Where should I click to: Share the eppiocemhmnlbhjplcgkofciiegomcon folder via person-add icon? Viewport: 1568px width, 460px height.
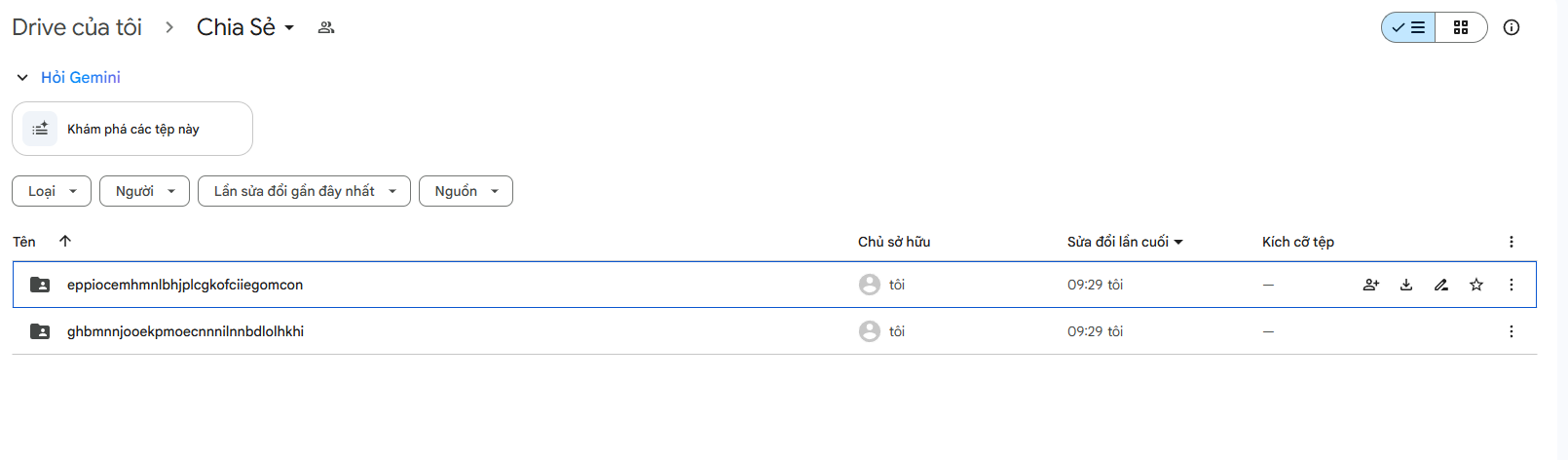tap(1371, 285)
